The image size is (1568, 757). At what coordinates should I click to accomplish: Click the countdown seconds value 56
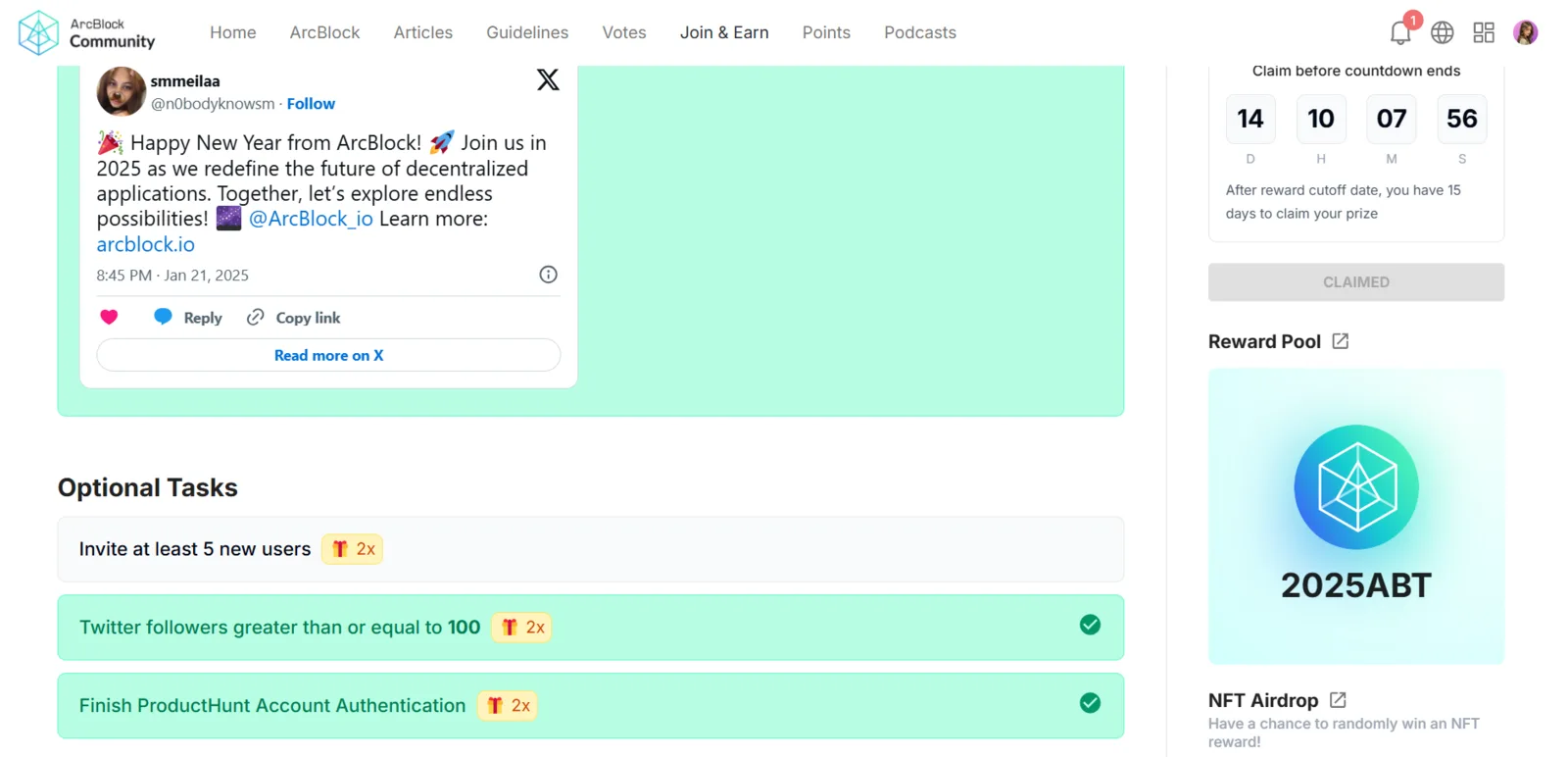click(x=1462, y=119)
